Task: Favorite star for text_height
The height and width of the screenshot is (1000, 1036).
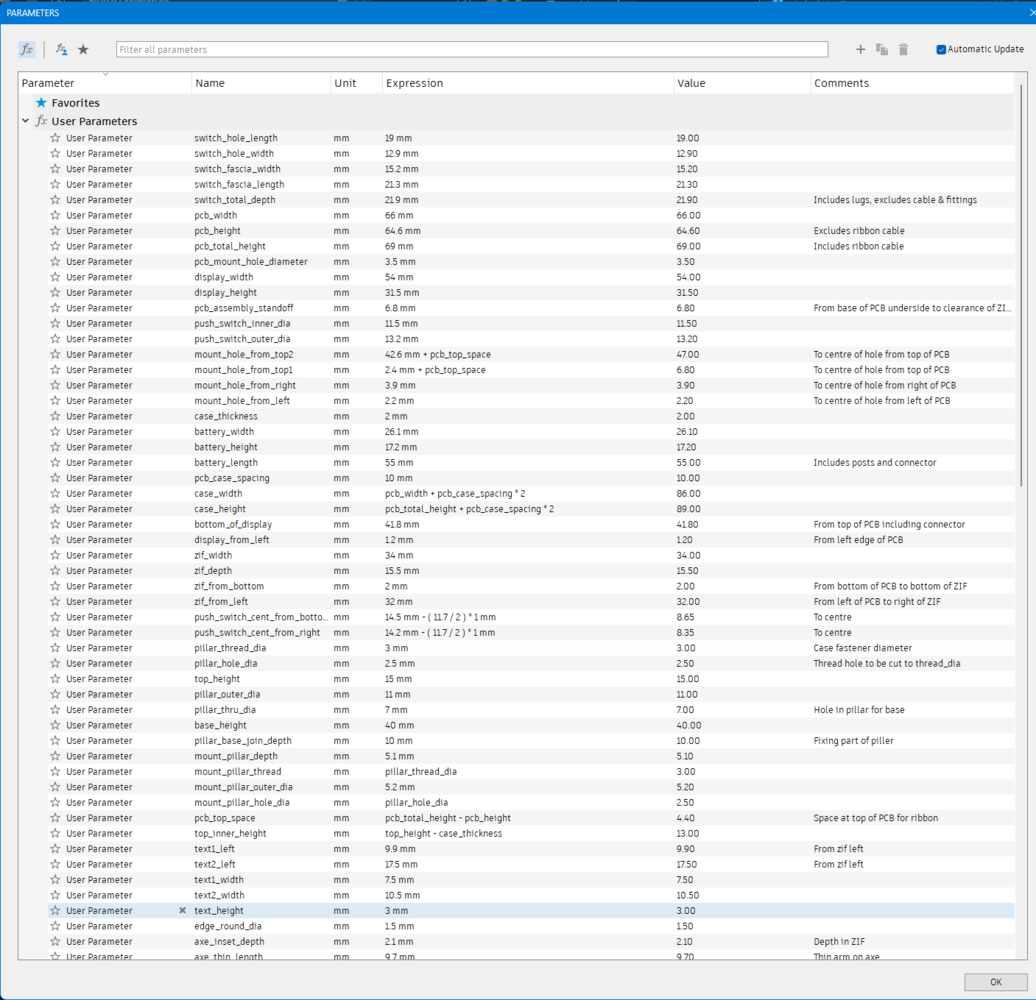Action: (56, 911)
